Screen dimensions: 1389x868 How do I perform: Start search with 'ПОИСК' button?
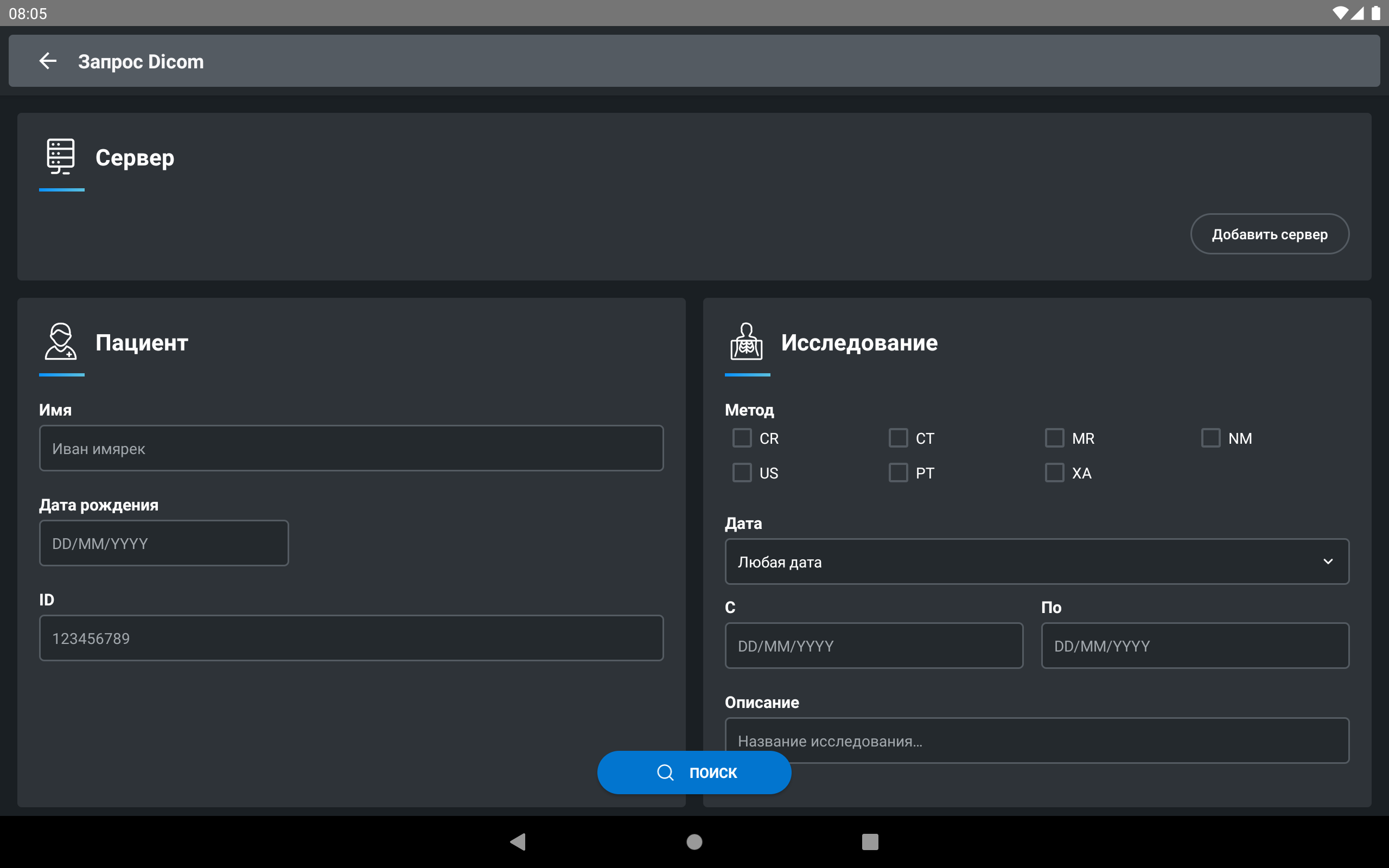tap(694, 772)
